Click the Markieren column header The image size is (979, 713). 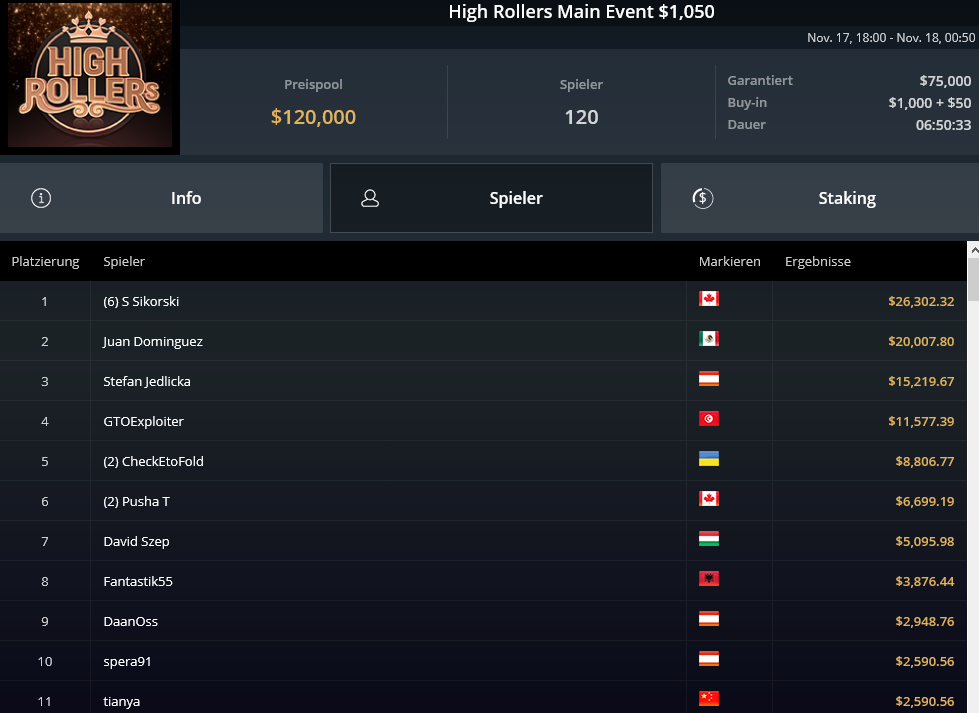[x=730, y=262]
